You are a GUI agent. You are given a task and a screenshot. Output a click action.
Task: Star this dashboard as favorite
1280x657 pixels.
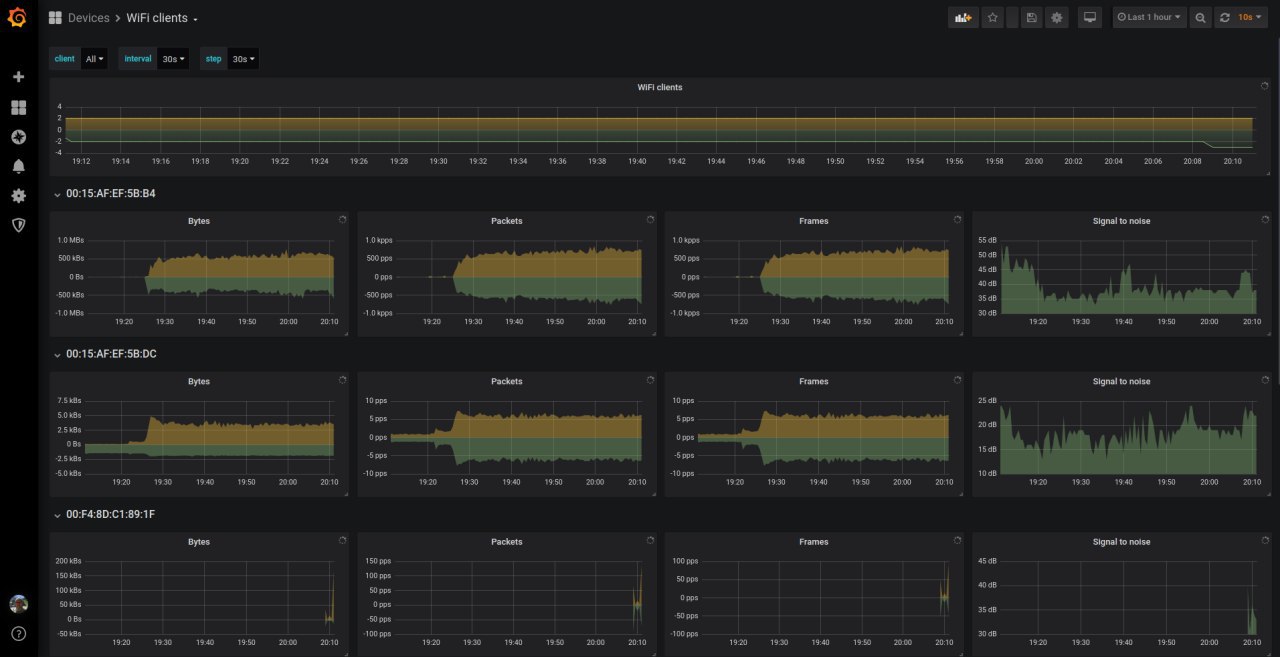point(992,17)
